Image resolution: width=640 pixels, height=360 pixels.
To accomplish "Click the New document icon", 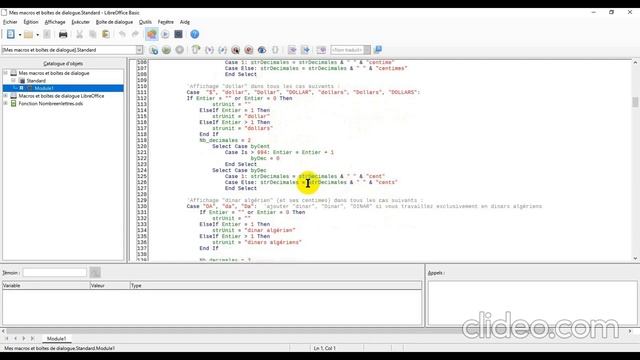I will (10, 35).
